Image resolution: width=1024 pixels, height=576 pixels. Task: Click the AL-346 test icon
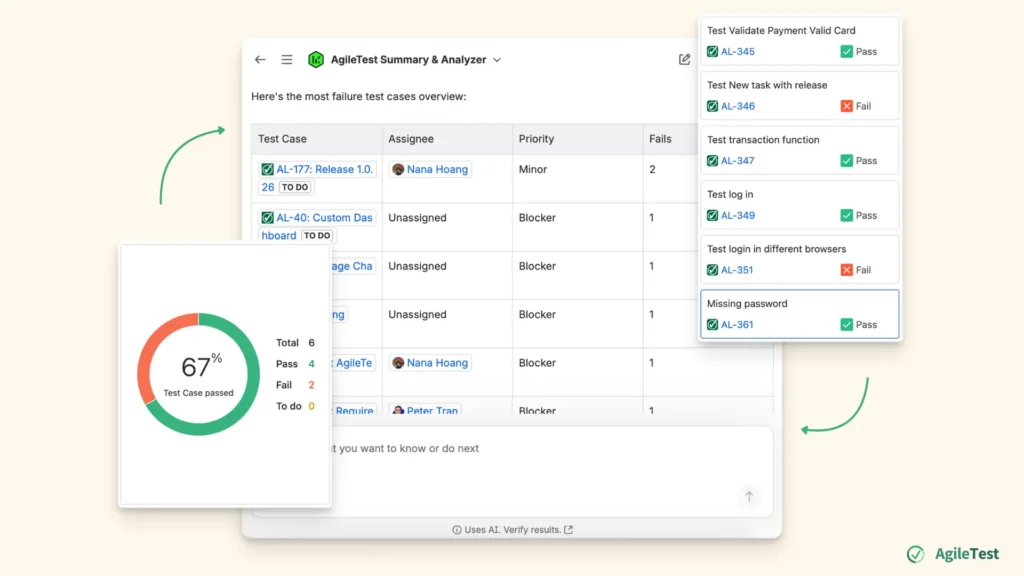click(712, 106)
